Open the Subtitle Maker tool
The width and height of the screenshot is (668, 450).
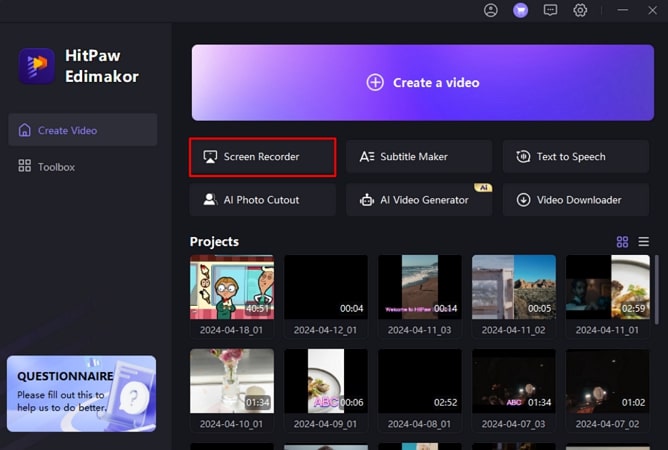(419, 157)
